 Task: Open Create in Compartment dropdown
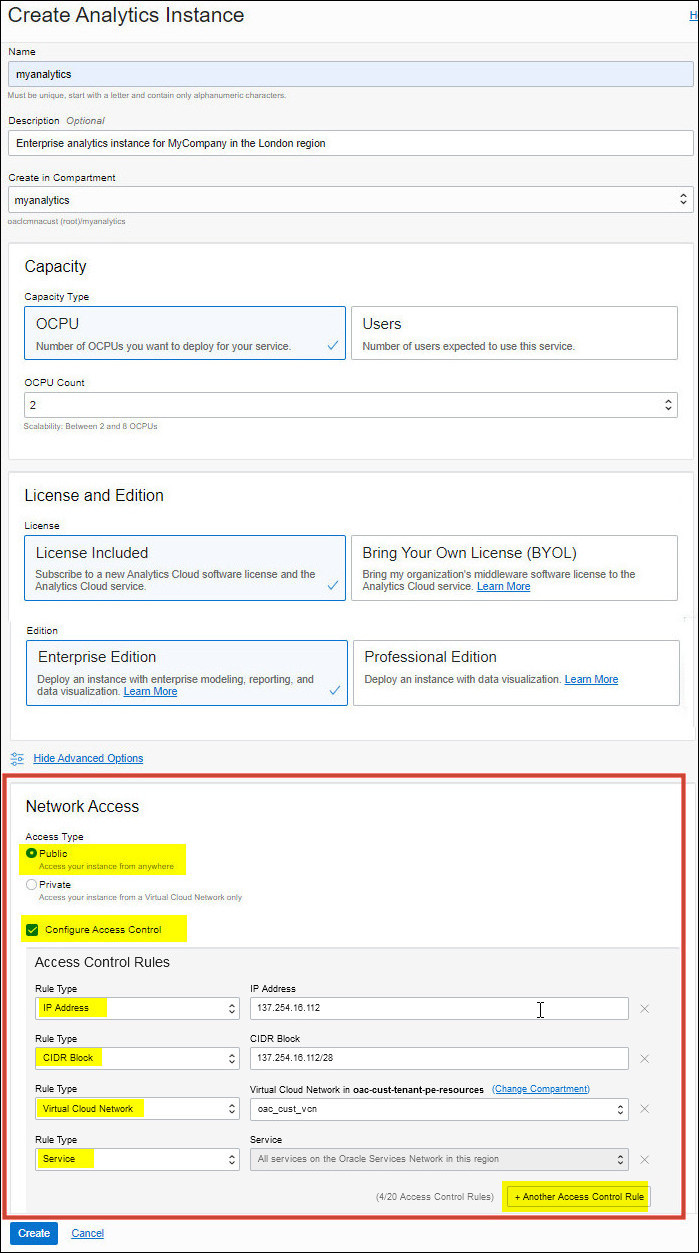point(350,200)
